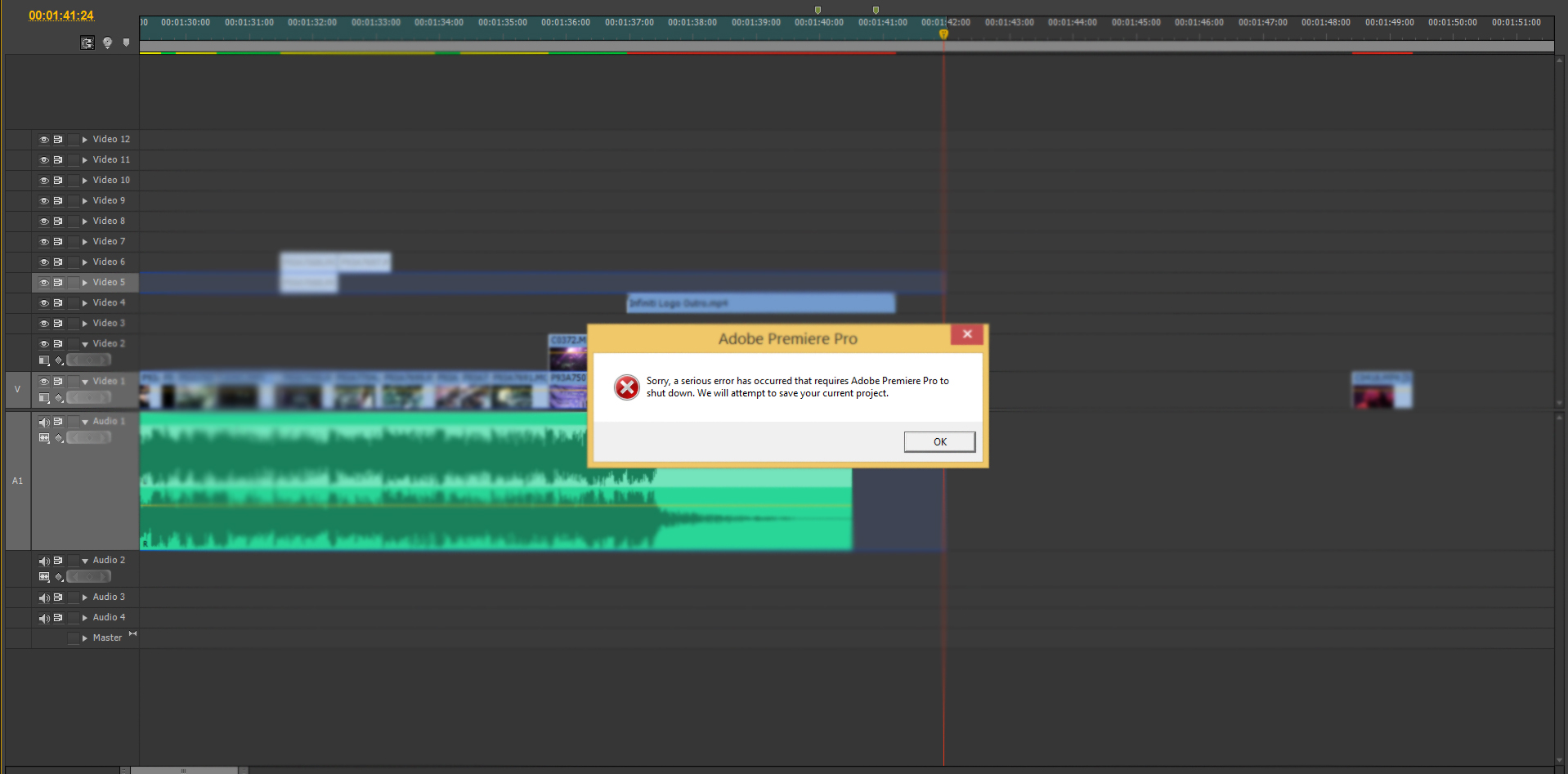This screenshot has width=1568, height=774.
Task: Close the Adobe Premiere Pro error dialog
Action: click(x=967, y=334)
